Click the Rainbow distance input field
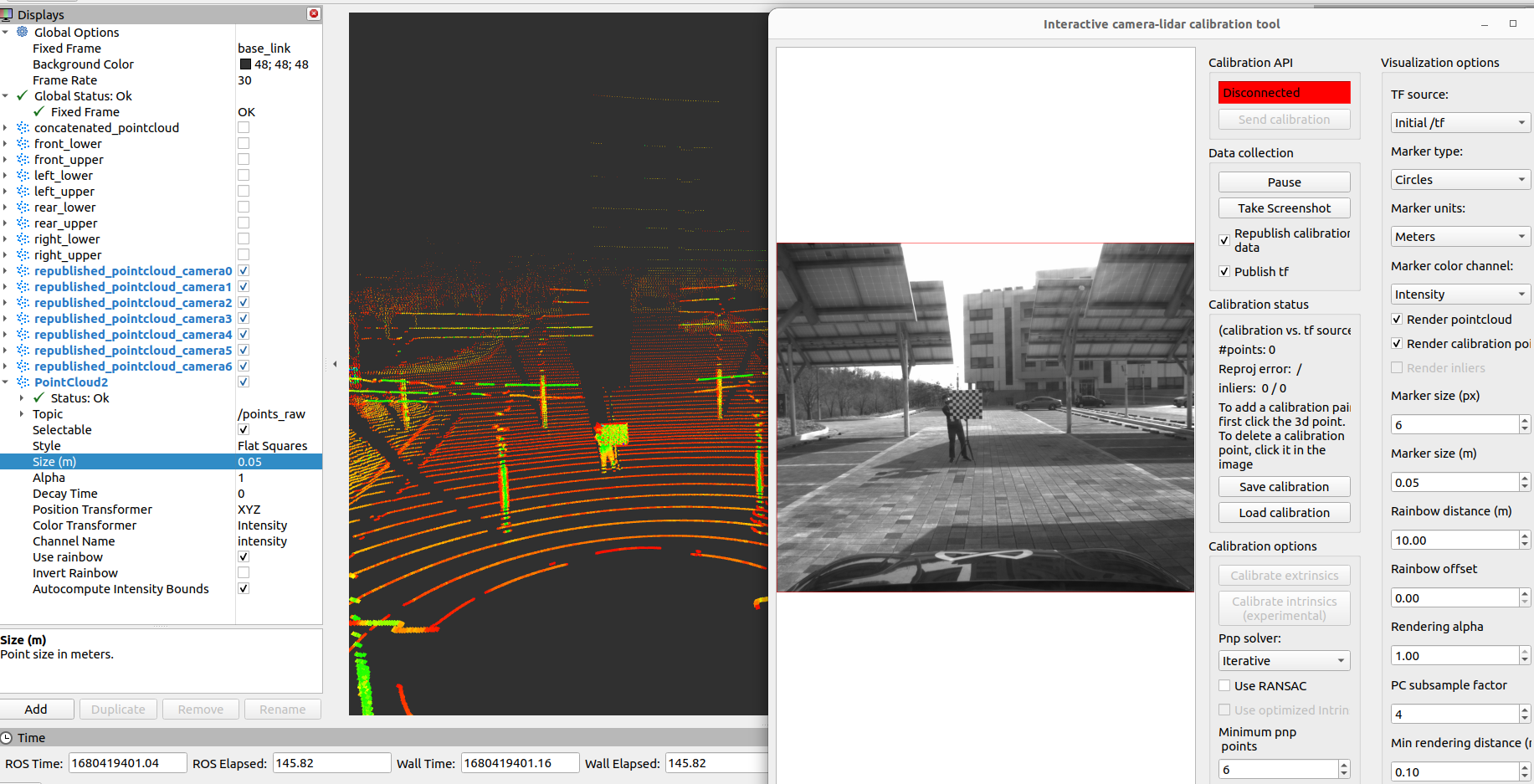The image size is (1534, 784). (1454, 540)
